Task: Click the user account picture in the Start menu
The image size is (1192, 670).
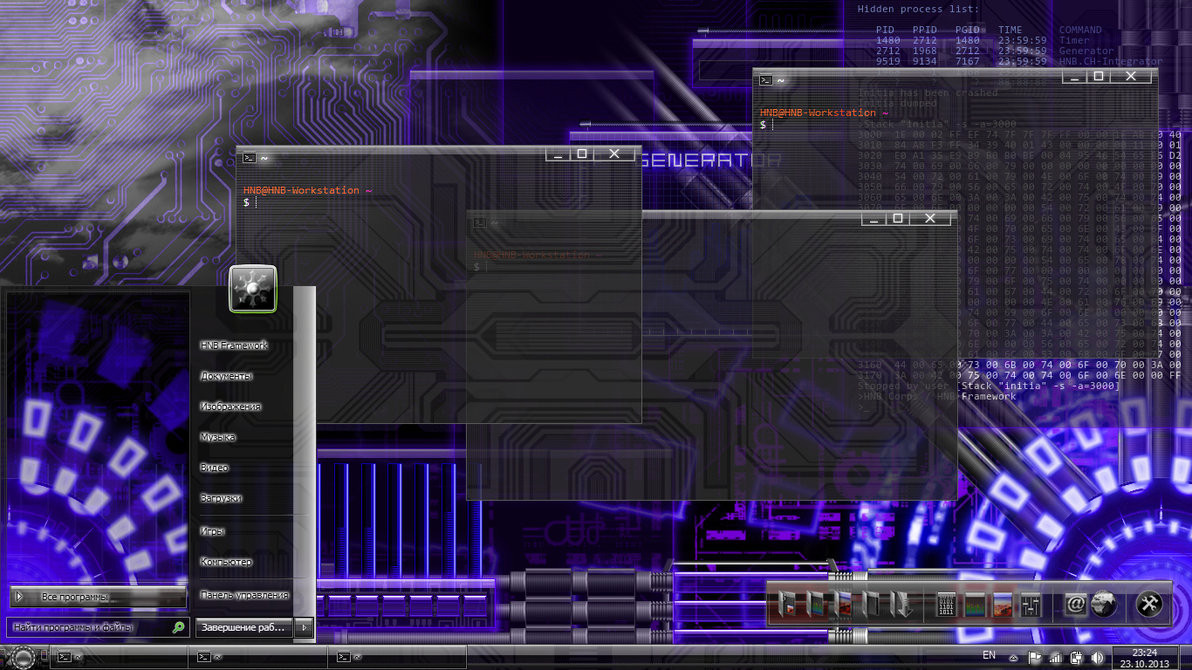Action: [253, 288]
